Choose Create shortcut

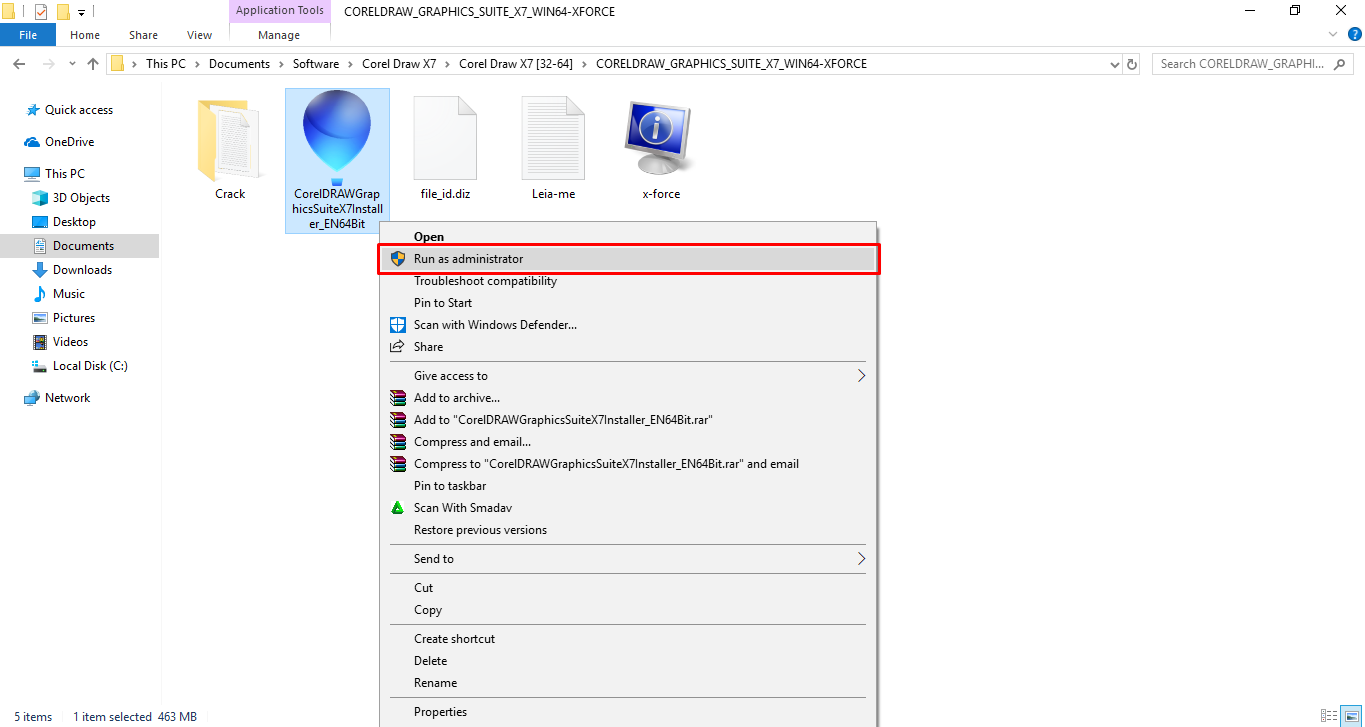pos(628,639)
